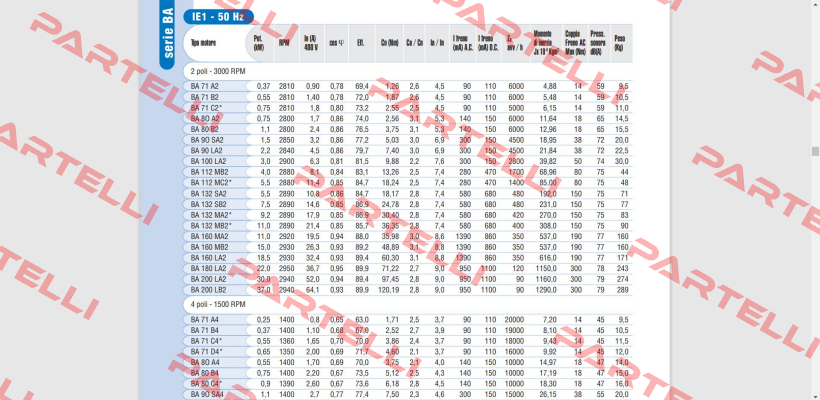Select the 'I freno (mA) A.C.' header
This screenshot has width=820, height=400.
(x=462, y=43)
